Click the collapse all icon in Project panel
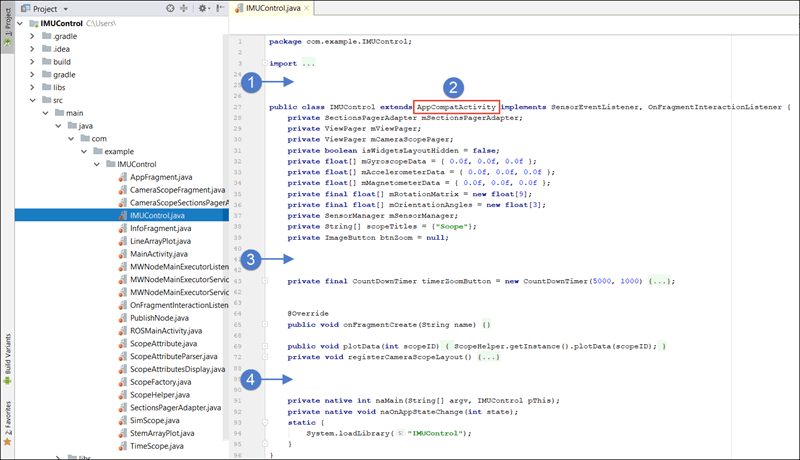This screenshot has width=800, height=460. click(183, 8)
